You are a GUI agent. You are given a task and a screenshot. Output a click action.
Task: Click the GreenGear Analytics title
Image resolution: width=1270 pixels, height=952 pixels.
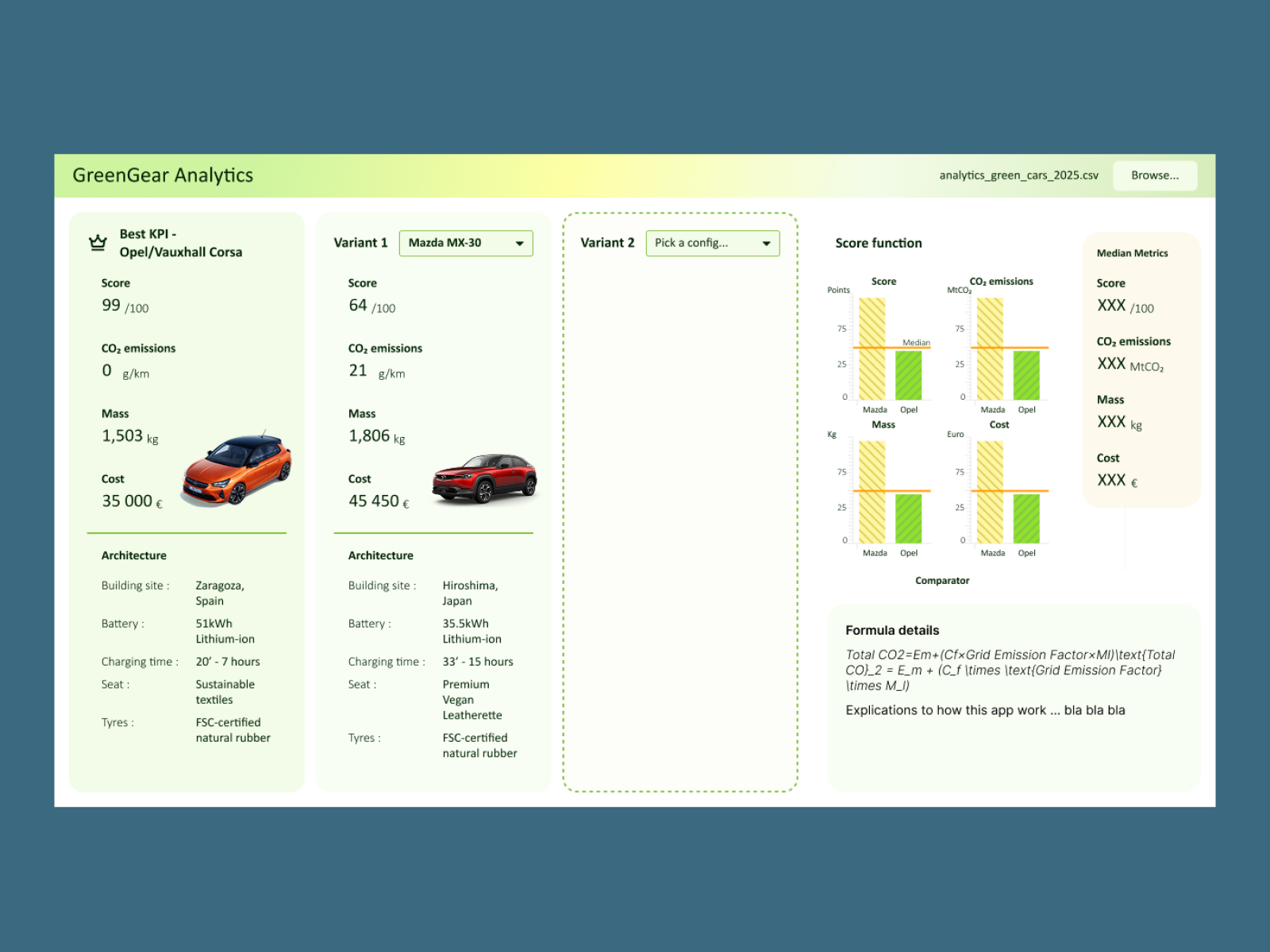[163, 175]
